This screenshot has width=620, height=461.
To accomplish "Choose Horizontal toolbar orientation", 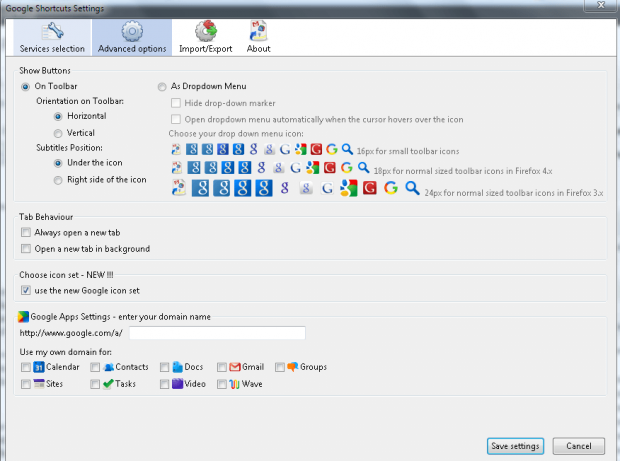I will click(58, 116).
